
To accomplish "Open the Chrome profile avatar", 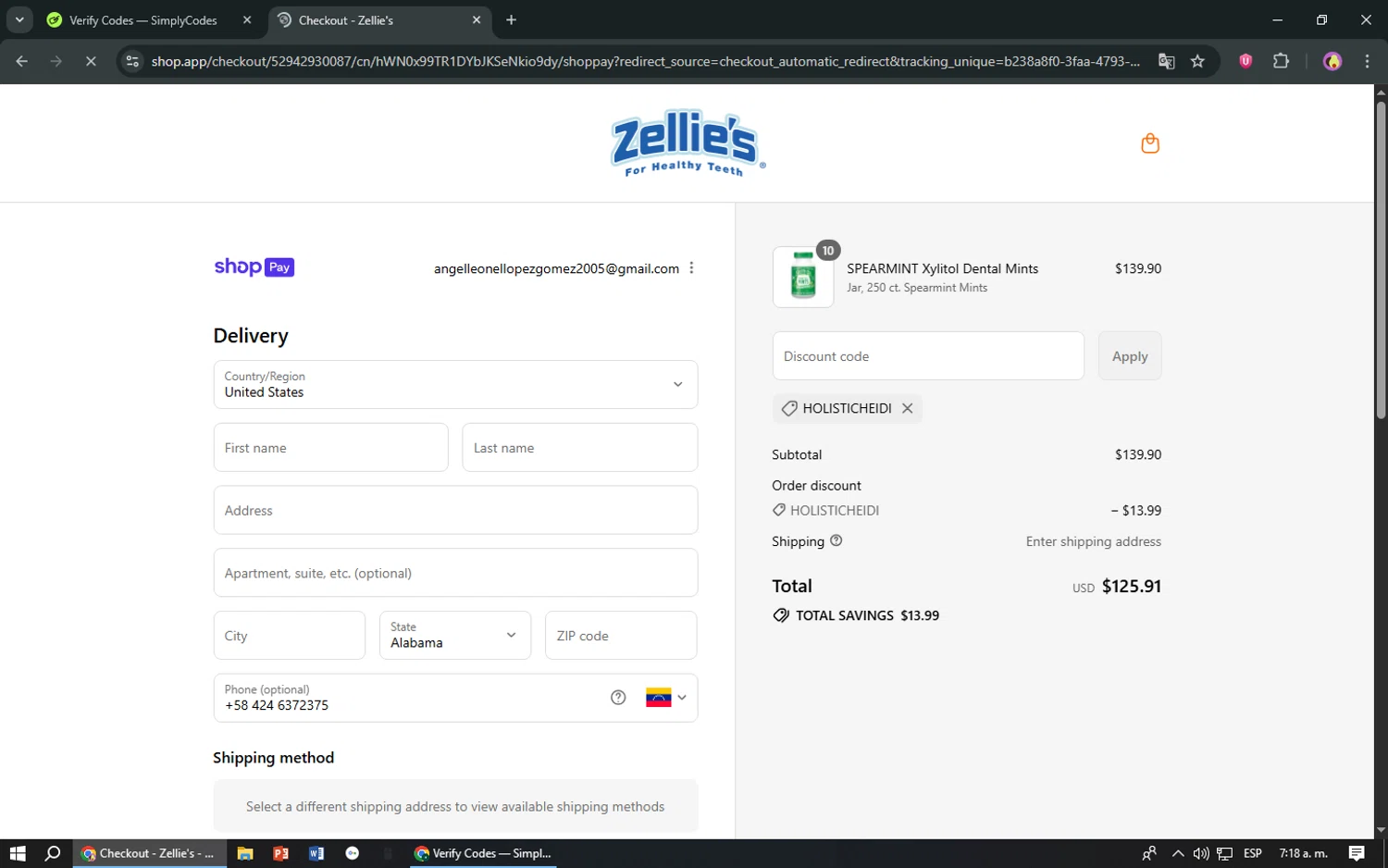I will pos(1332,61).
